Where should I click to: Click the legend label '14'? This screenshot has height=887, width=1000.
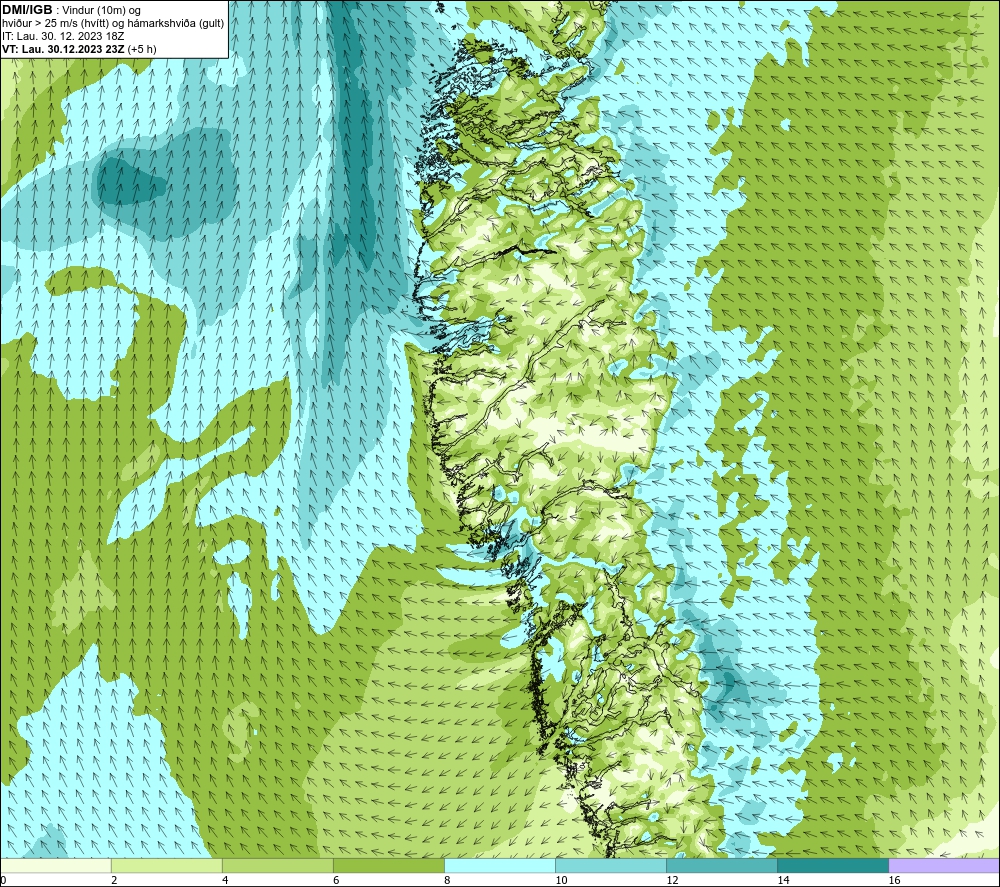pyautogui.click(x=783, y=880)
